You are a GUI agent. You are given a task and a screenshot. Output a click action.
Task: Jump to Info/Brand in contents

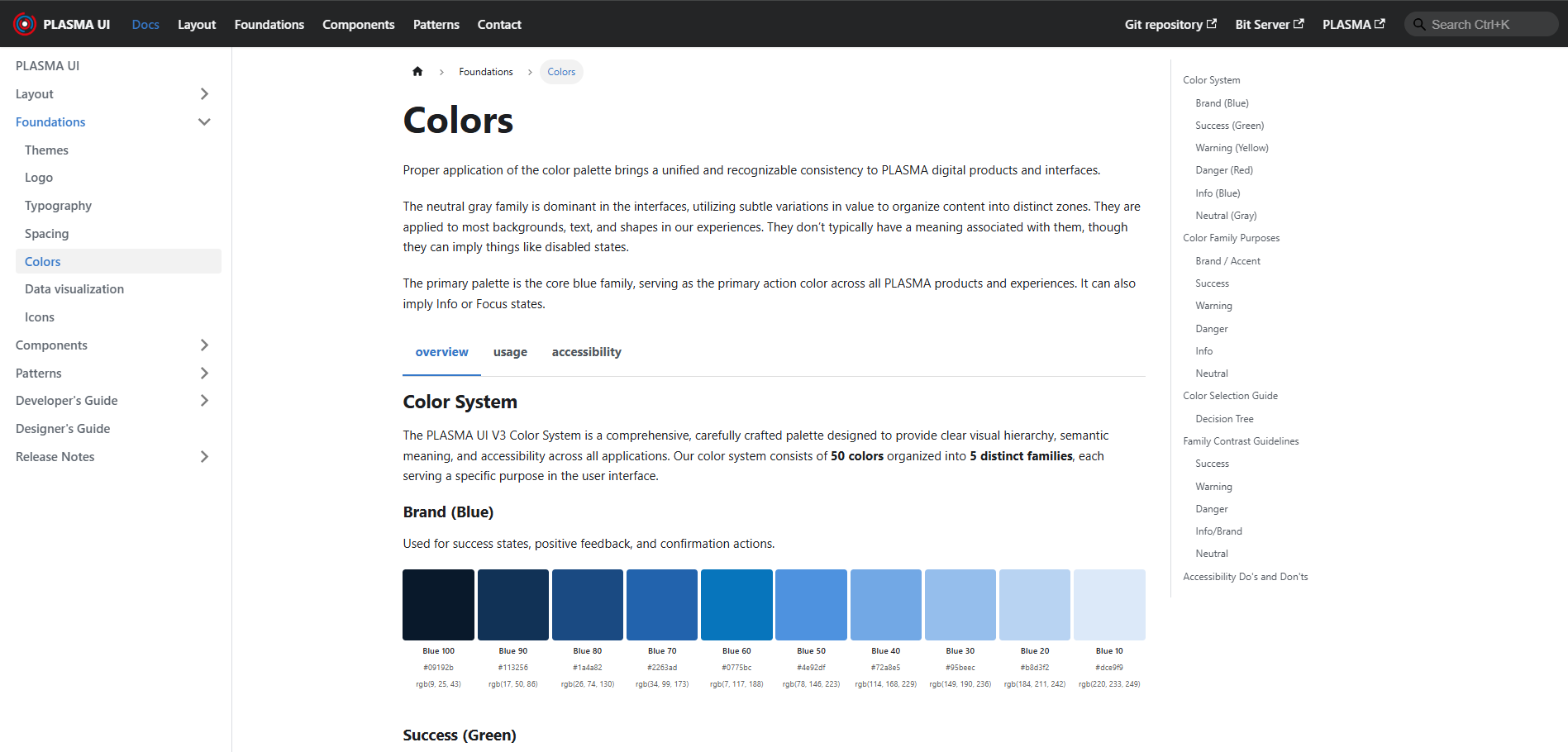[x=1218, y=531]
